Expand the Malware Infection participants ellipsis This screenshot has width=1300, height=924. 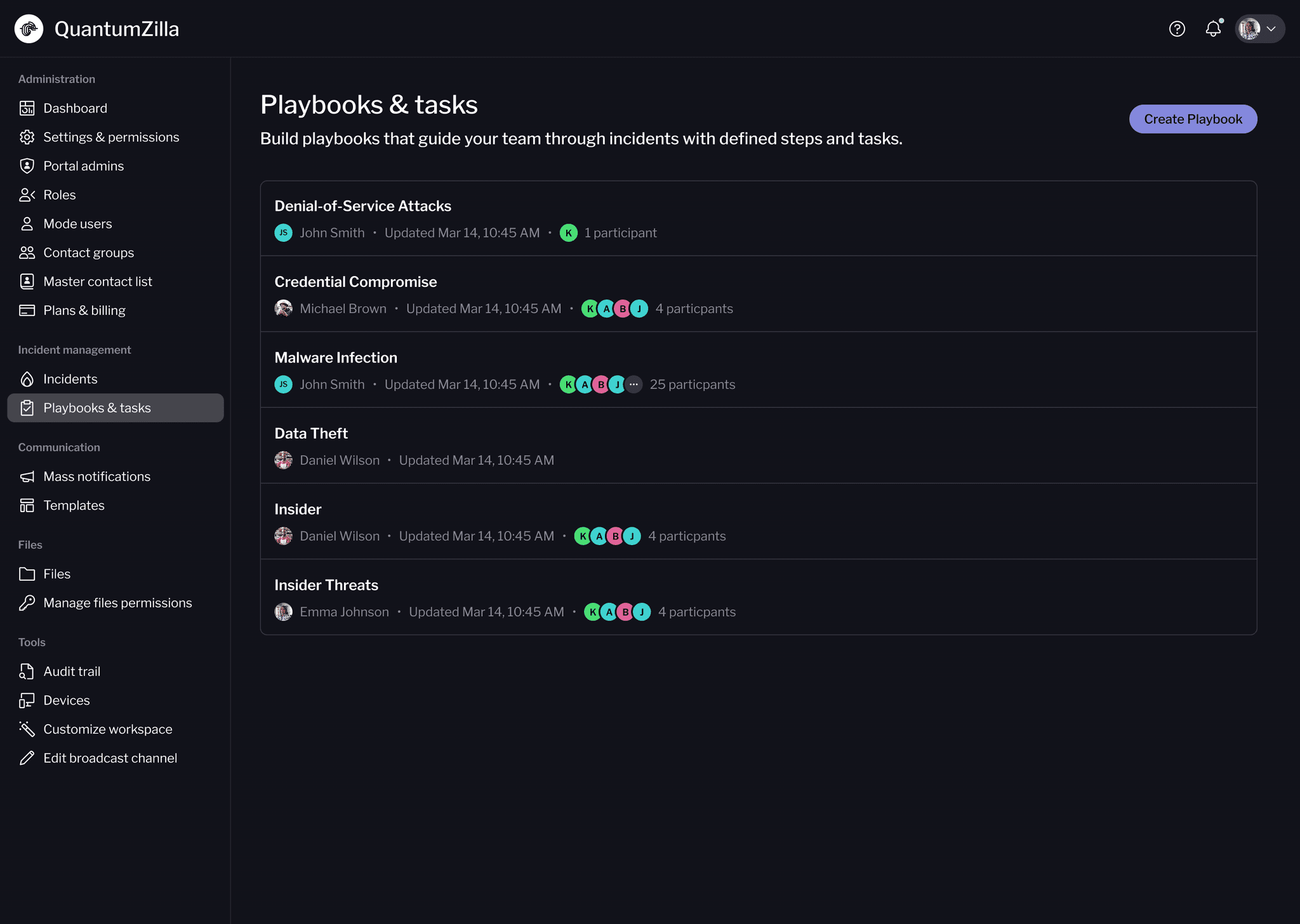click(633, 385)
